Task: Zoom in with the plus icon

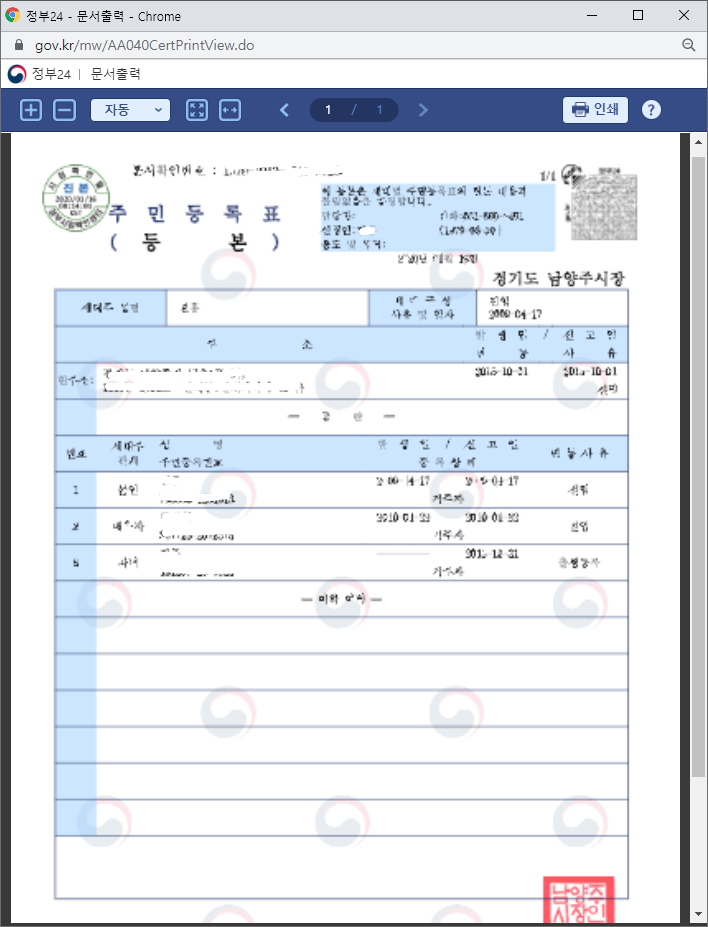Action: [x=31, y=110]
